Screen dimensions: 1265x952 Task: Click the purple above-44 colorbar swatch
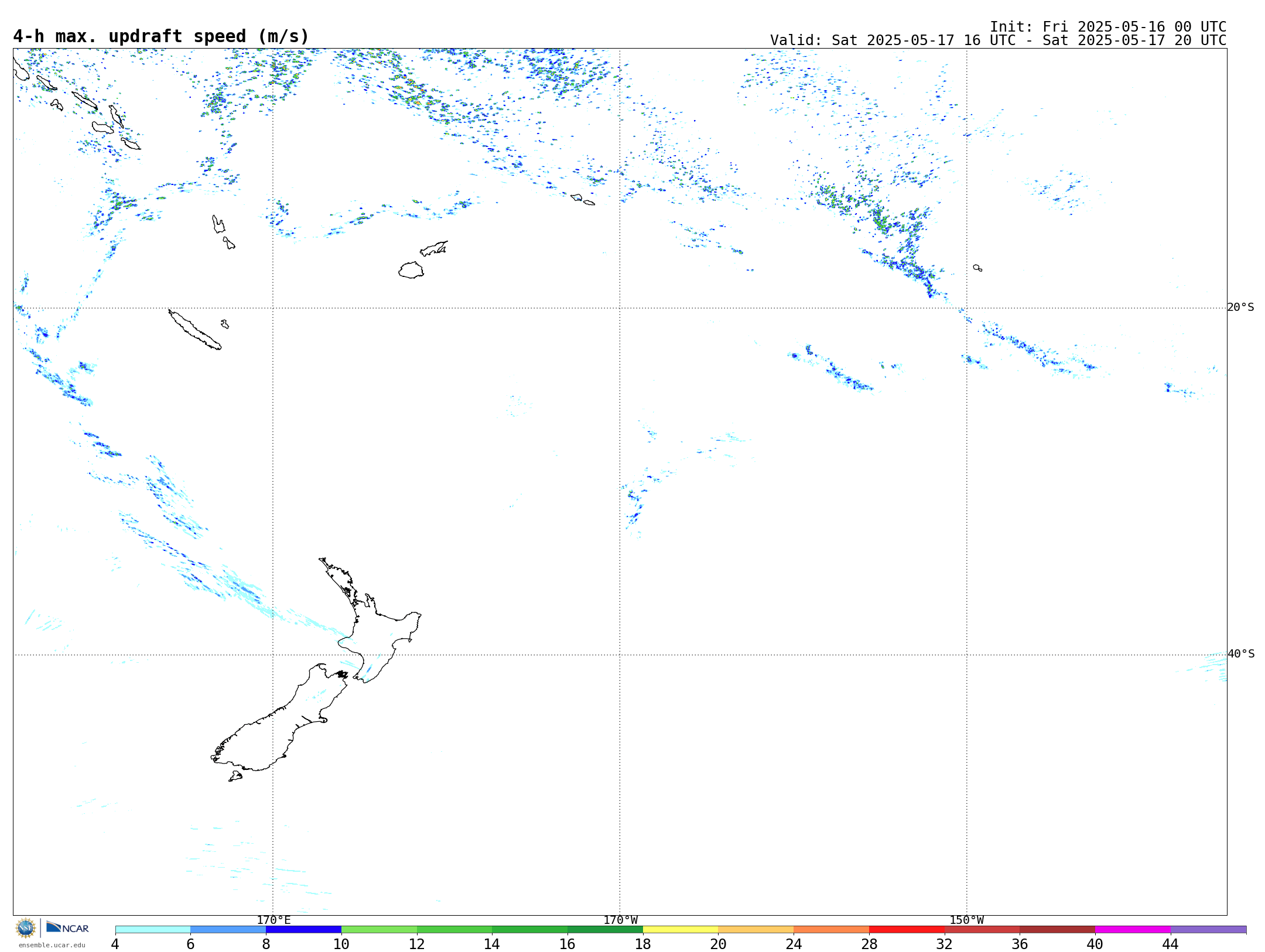tap(1208, 930)
